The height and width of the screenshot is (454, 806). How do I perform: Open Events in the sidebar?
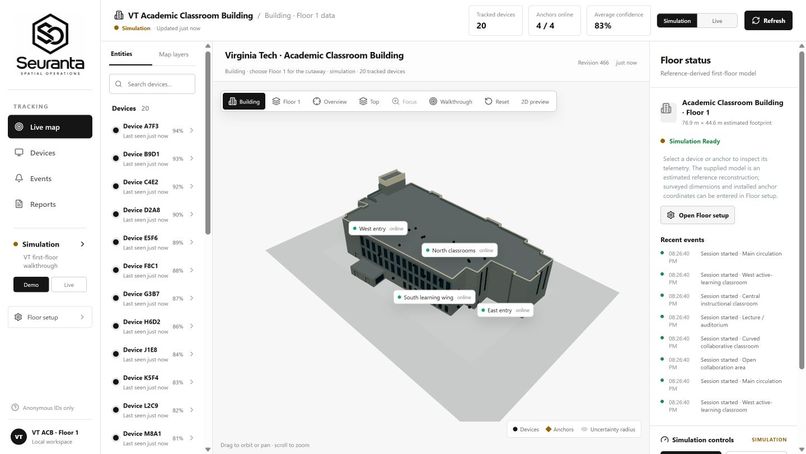(x=50, y=178)
